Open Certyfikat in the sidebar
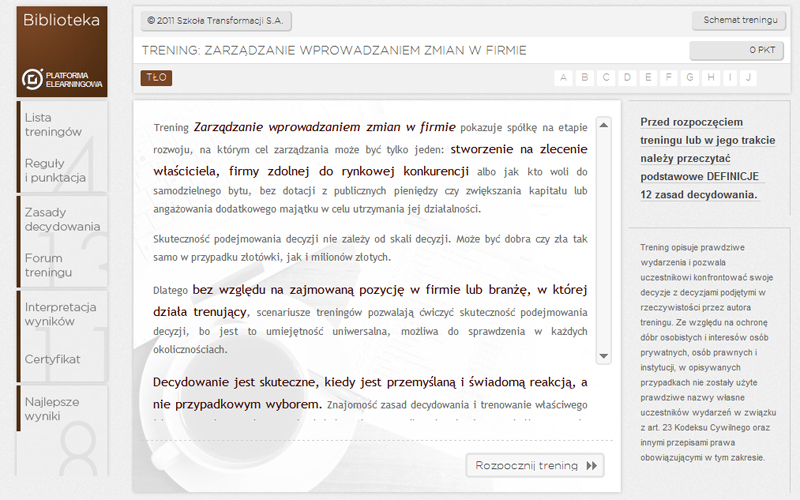Screen dimensions: 800x500 tap(52, 359)
